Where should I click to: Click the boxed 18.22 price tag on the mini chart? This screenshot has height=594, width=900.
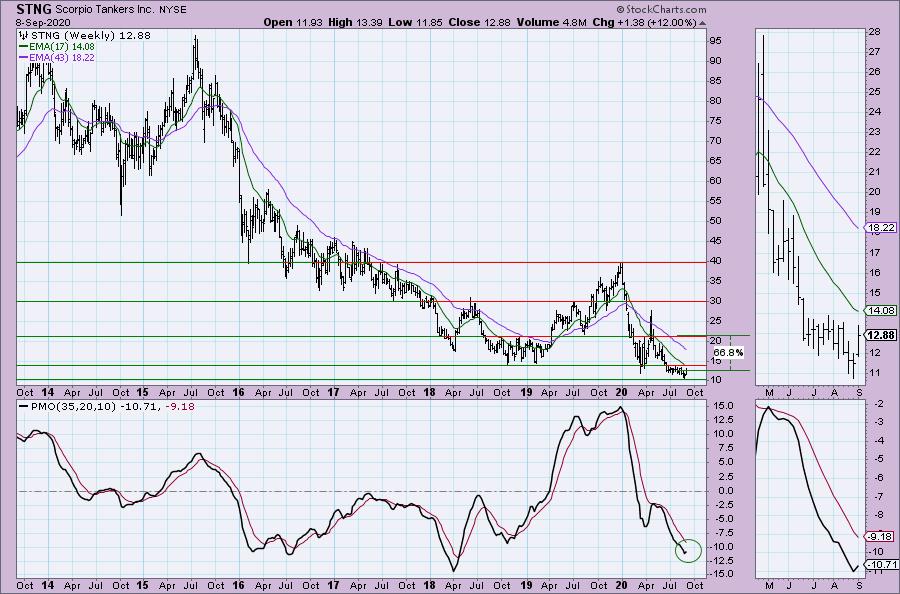coord(881,228)
